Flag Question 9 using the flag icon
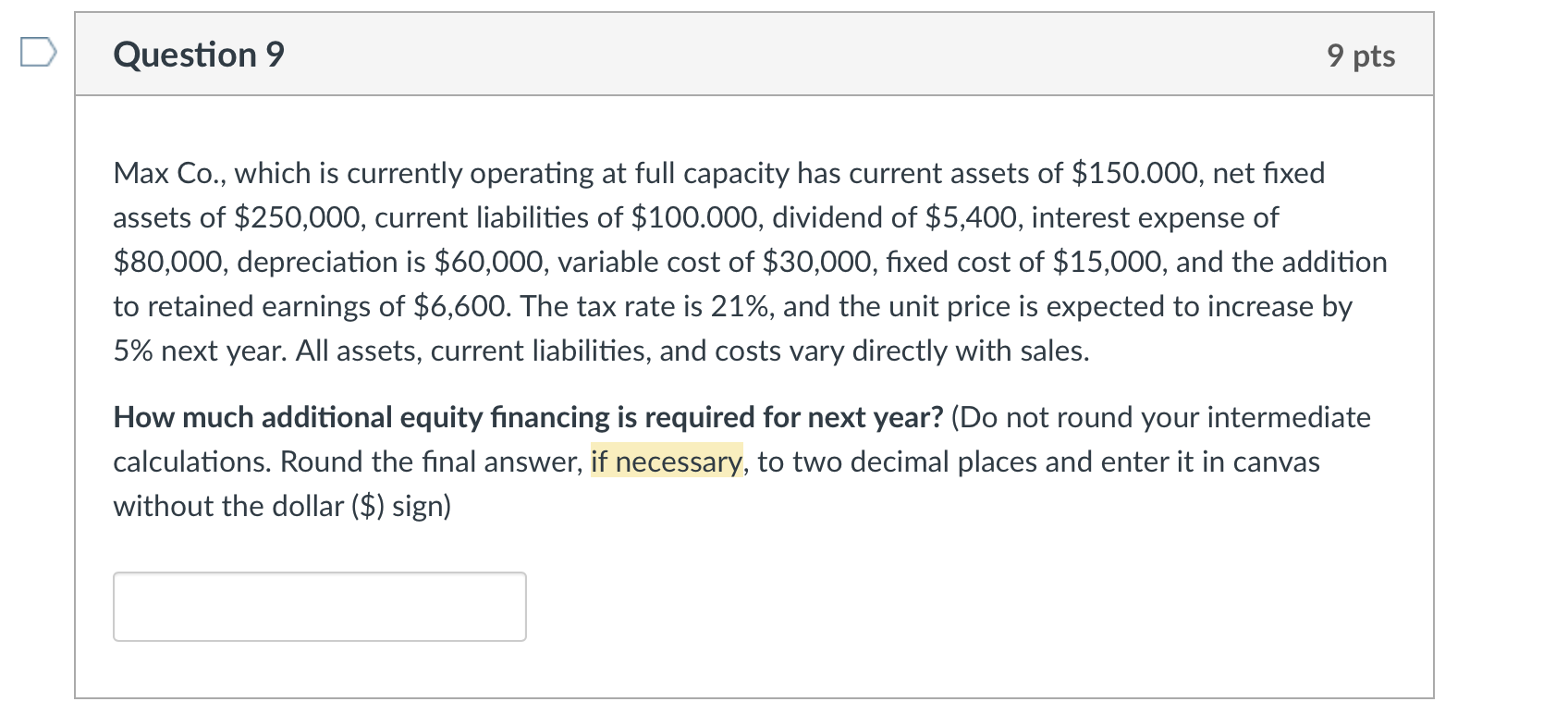 tap(37, 54)
